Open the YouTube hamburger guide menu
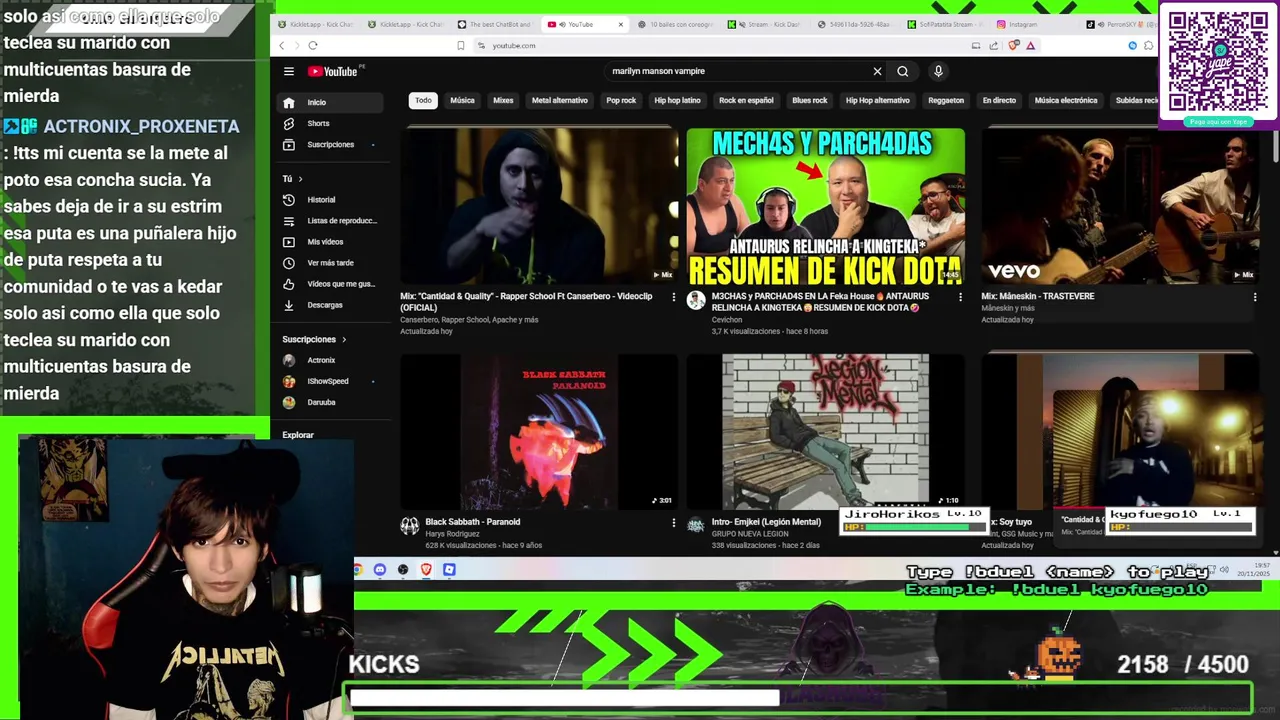Screen dimensions: 1280x720 pyautogui.click(x=288, y=71)
